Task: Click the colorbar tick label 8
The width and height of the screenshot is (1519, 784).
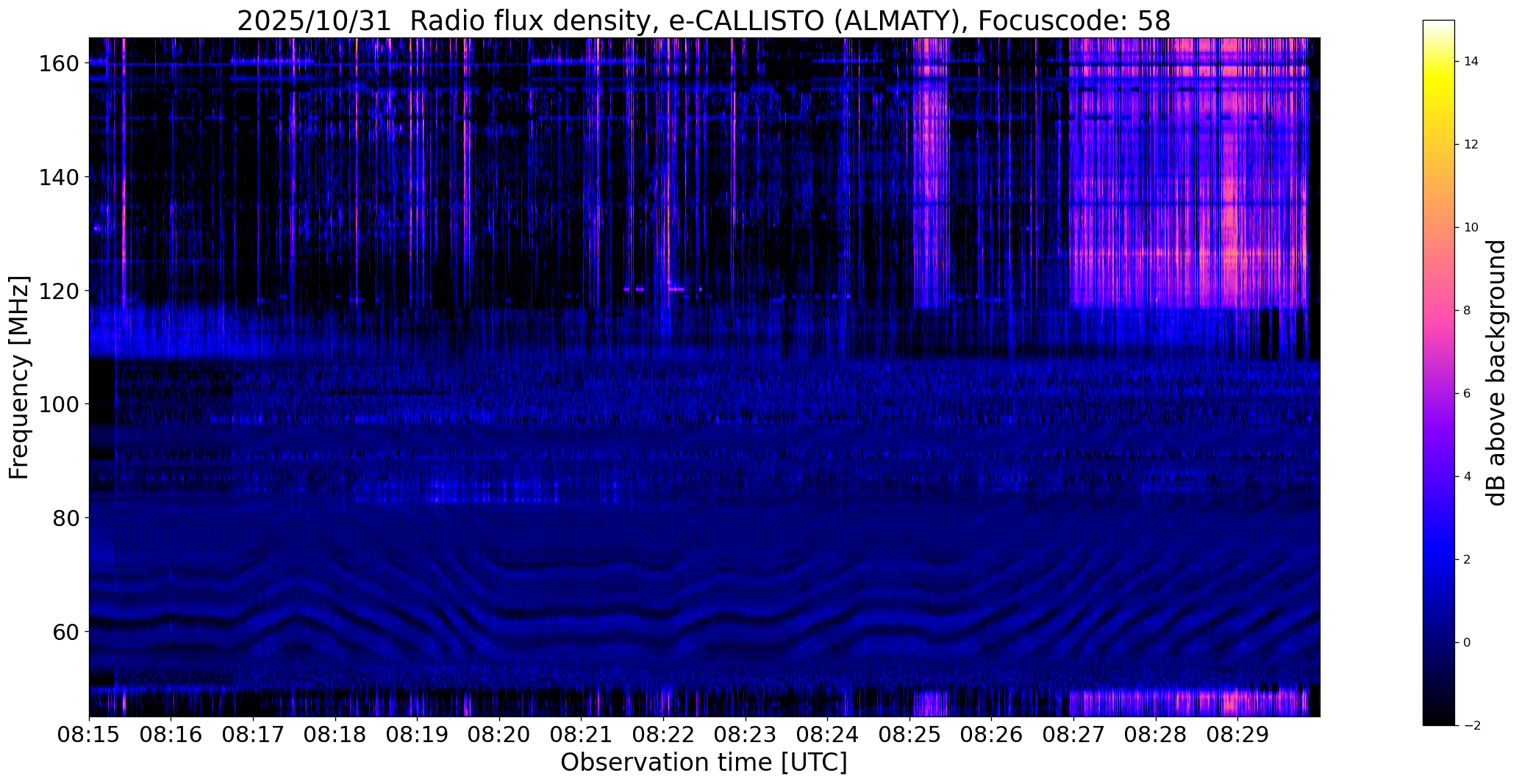Action: click(x=1468, y=311)
